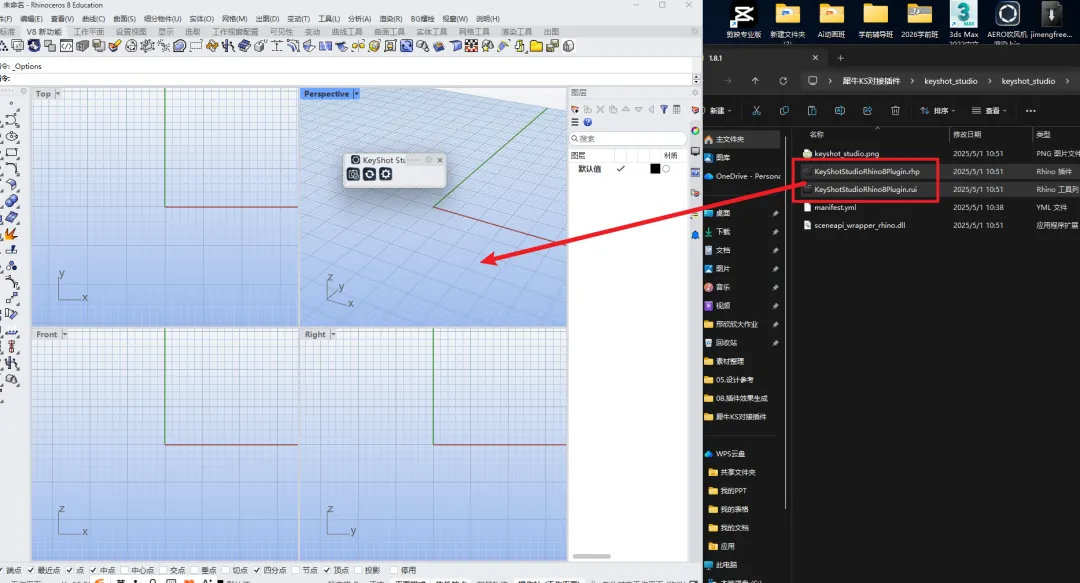Viewport: 1080px width, 583px height.
Task: Click the refresh button in File Explorer
Action: (x=783, y=81)
